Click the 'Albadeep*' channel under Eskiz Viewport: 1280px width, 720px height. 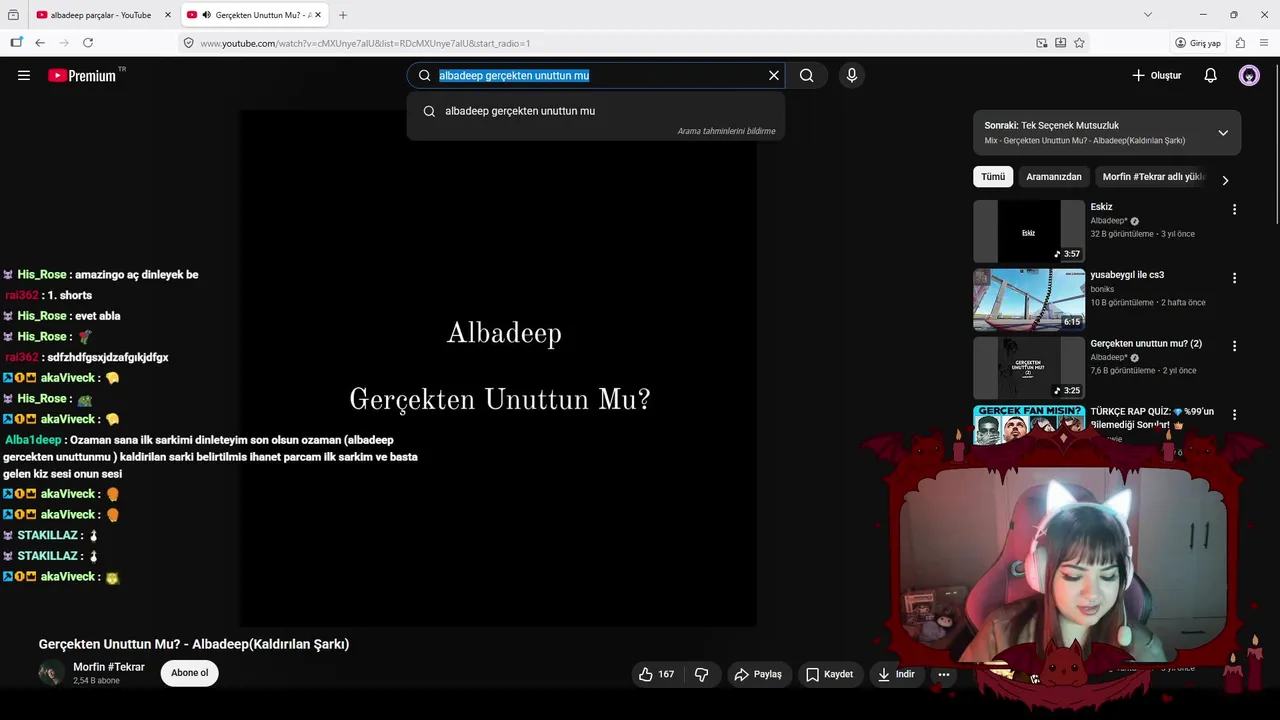(x=1109, y=221)
